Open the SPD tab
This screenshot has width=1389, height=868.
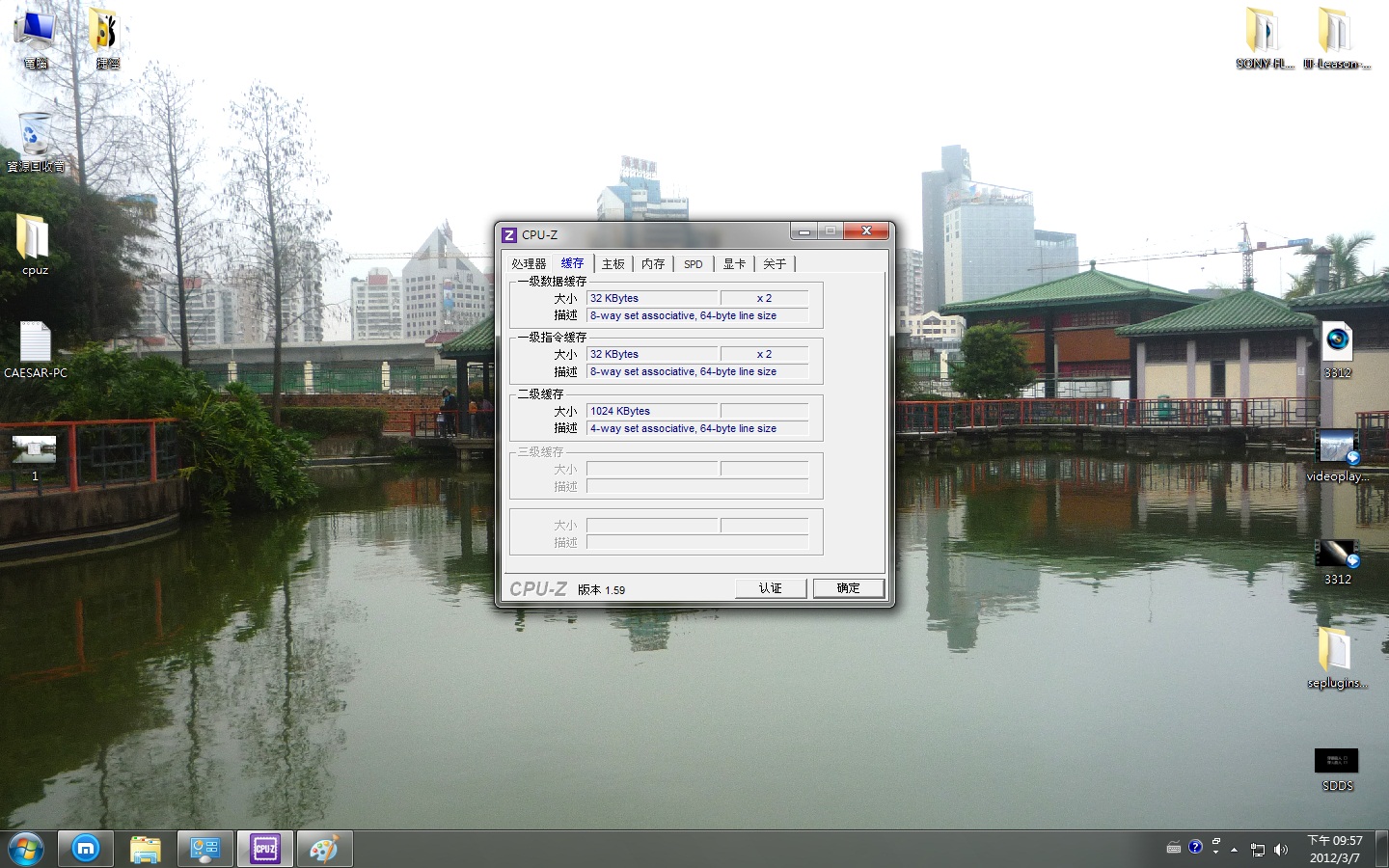pyautogui.click(x=693, y=264)
